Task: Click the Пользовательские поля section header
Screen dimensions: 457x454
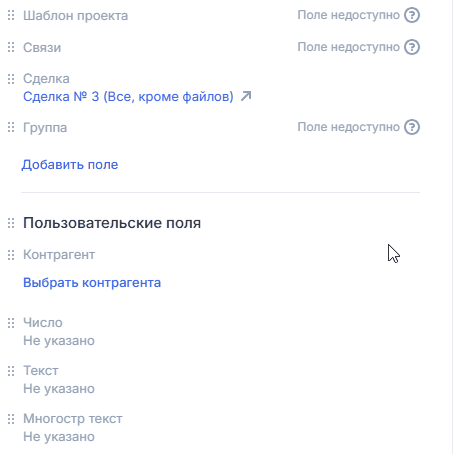Action: point(112,223)
